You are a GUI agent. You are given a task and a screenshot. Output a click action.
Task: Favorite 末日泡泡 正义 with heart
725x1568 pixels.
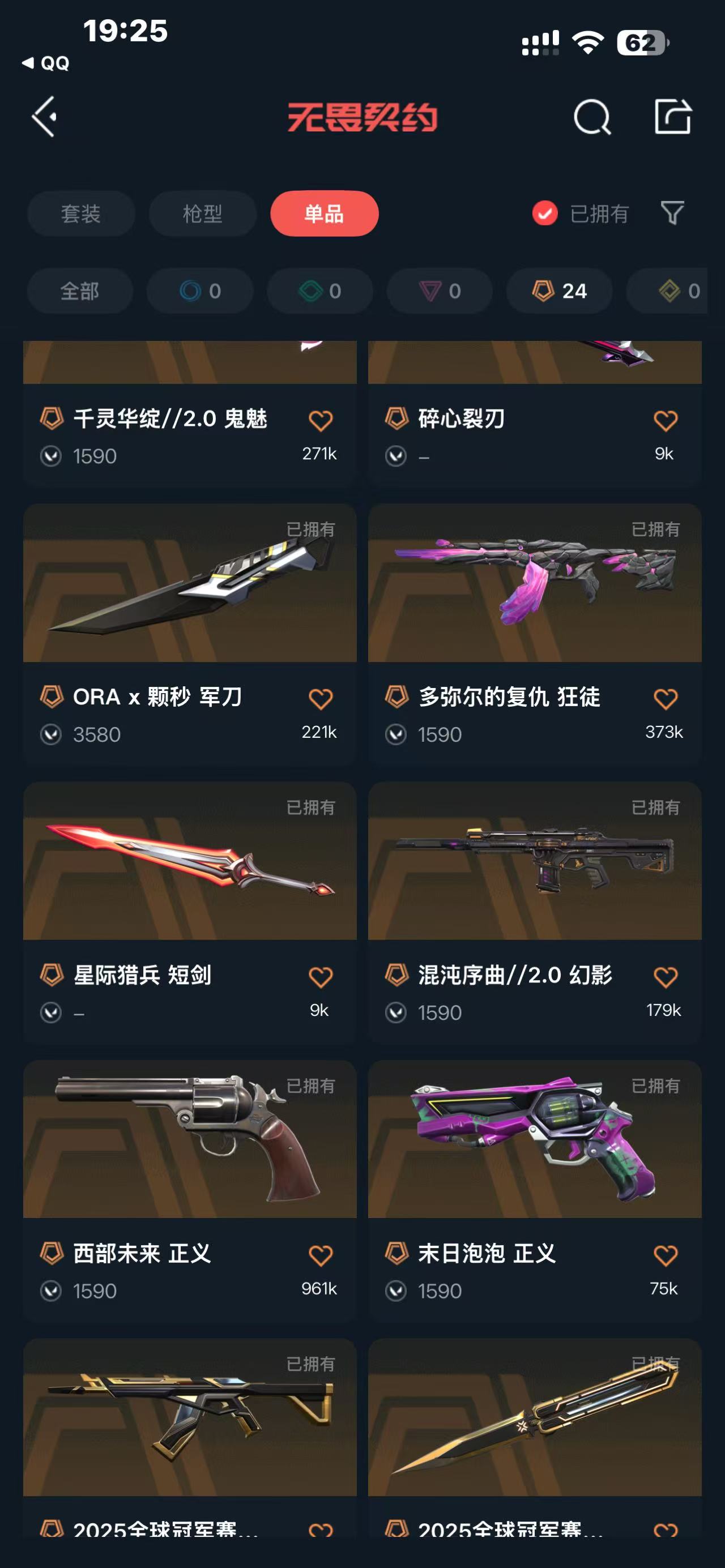[x=666, y=1255]
